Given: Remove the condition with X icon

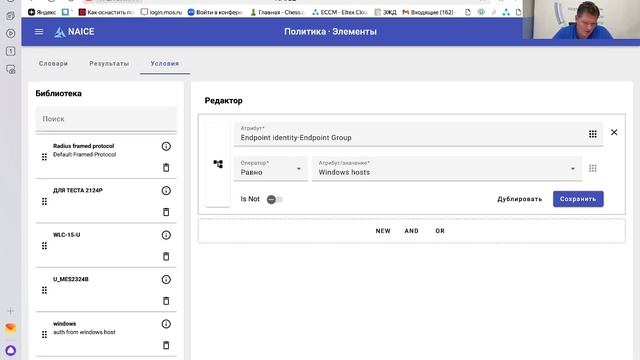Looking at the screenshot, I should [614, 132].
